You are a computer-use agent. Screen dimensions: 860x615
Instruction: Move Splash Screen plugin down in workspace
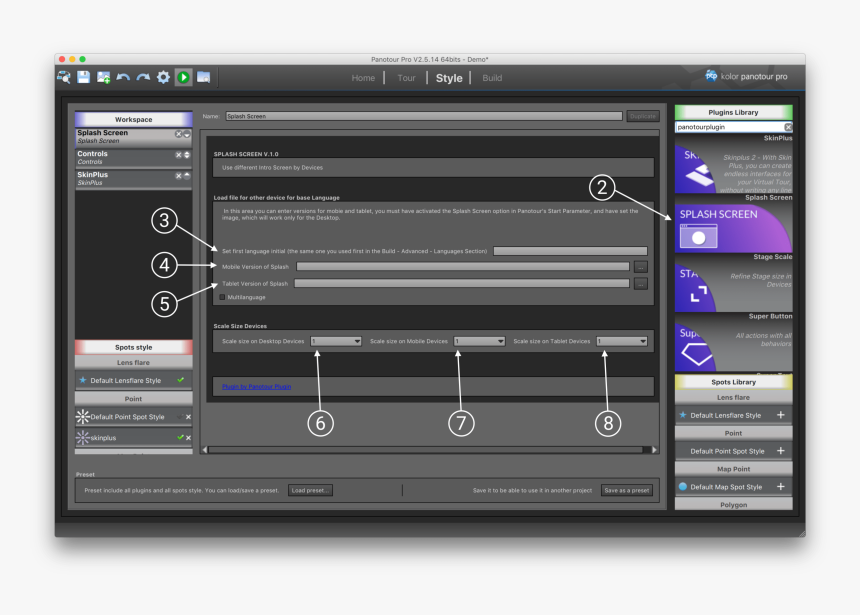pyautogui.click(x=187, y=134)
